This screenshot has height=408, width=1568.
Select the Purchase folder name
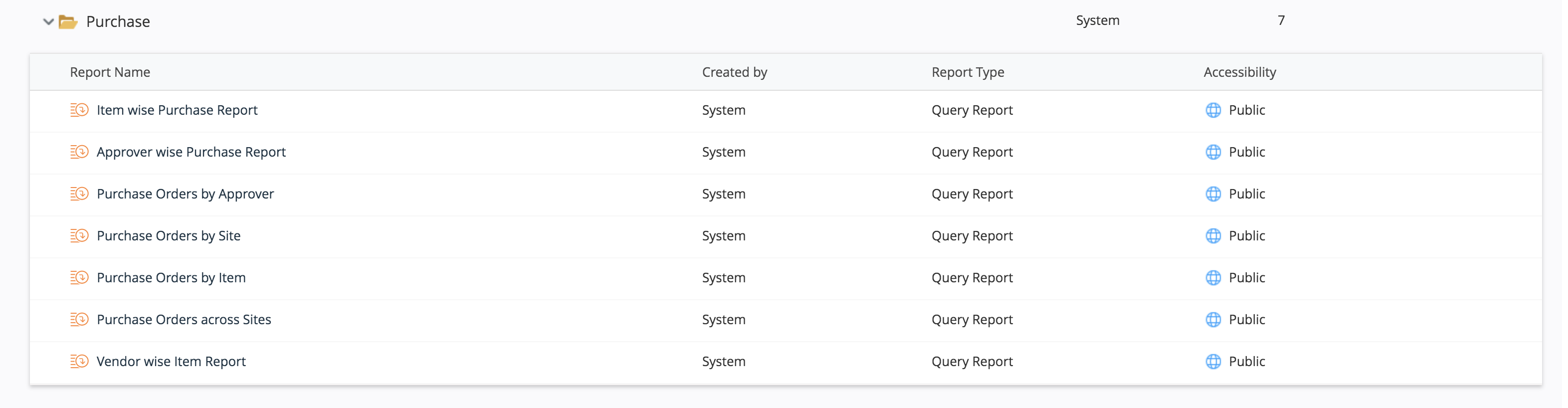[x=118, y=22]
